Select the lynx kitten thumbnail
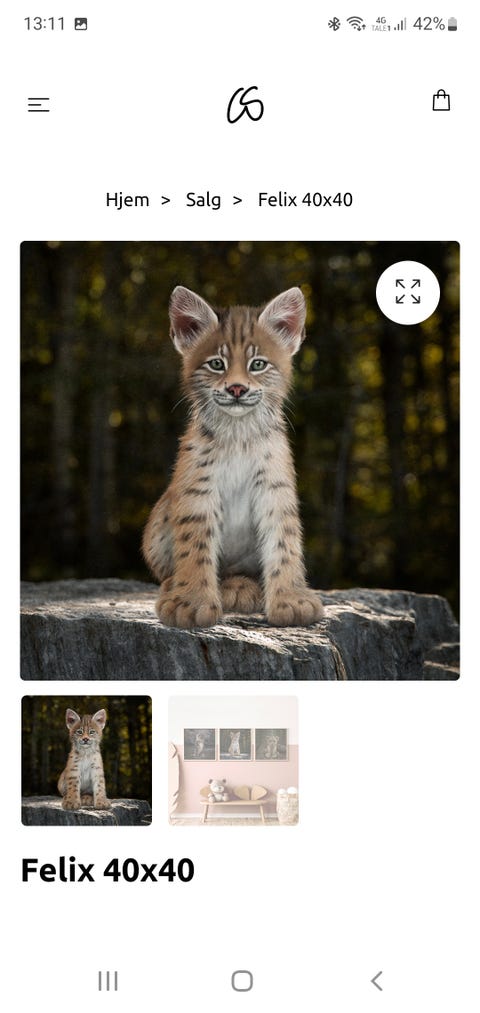The height and width of the screenshot is (1013, 480). [87, 760]
